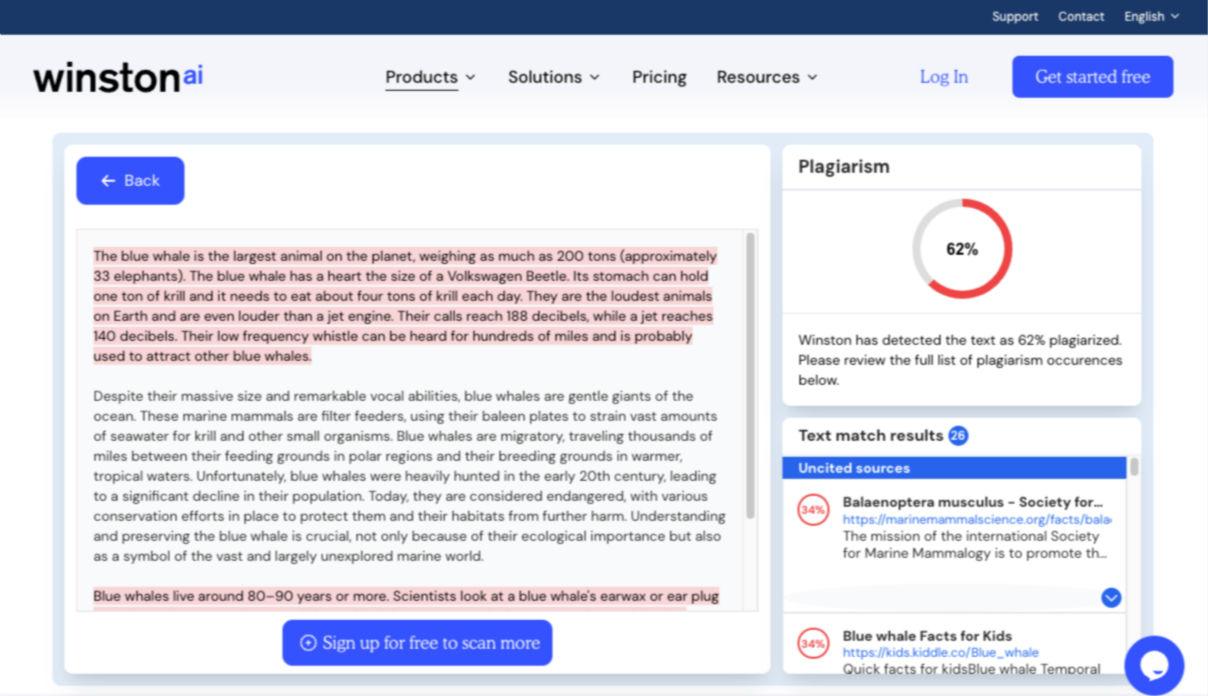
Task: Go to the Pricing page
Action: [659, 77]
